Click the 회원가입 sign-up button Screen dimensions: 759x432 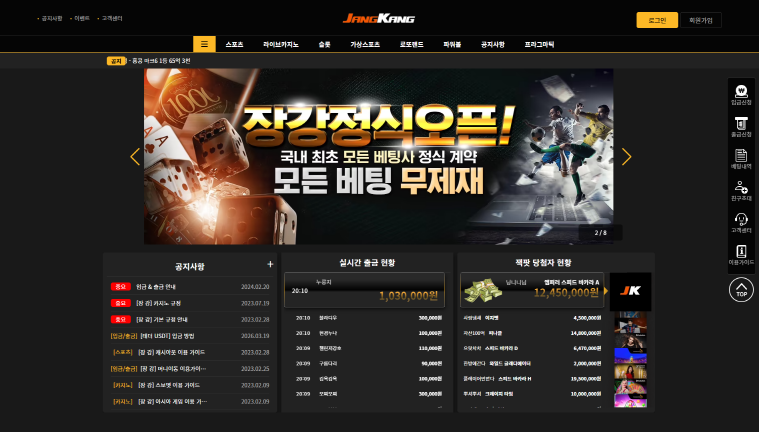[x=701, y=20]
